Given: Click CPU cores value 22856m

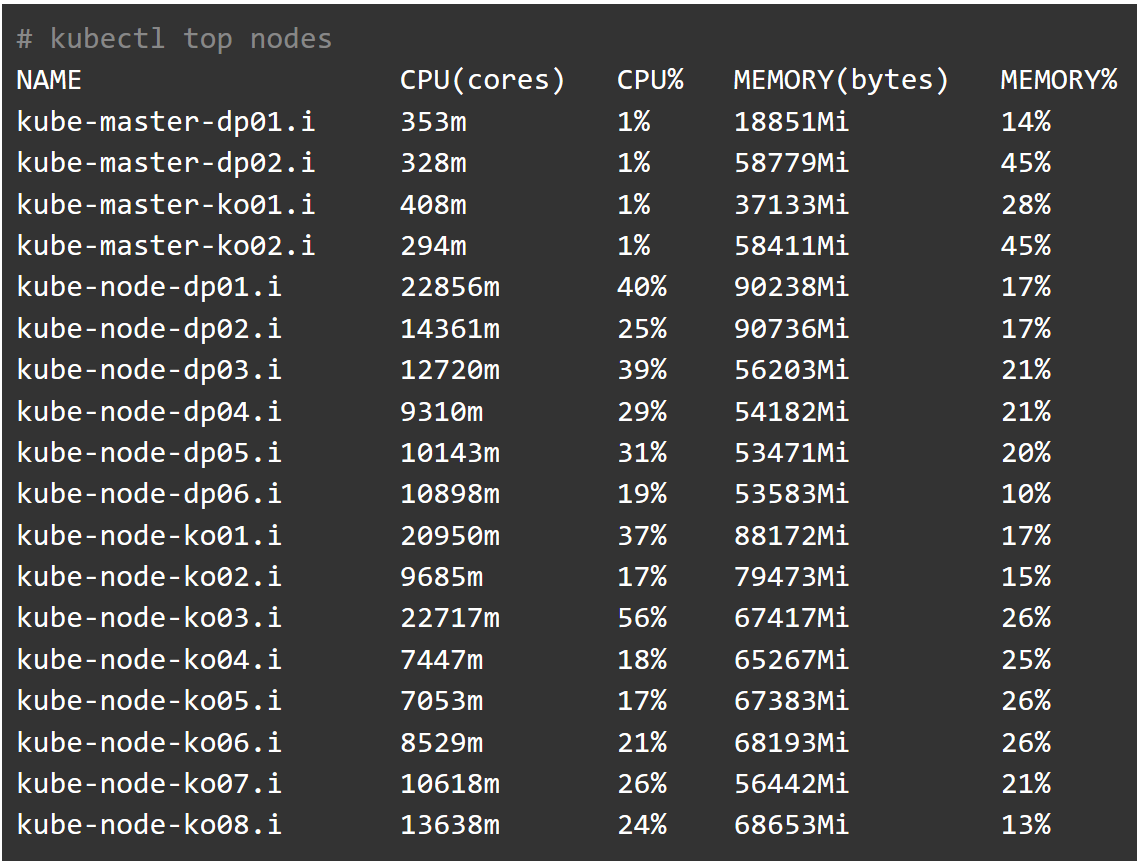Looking at the screenshot, I should 449,287.
